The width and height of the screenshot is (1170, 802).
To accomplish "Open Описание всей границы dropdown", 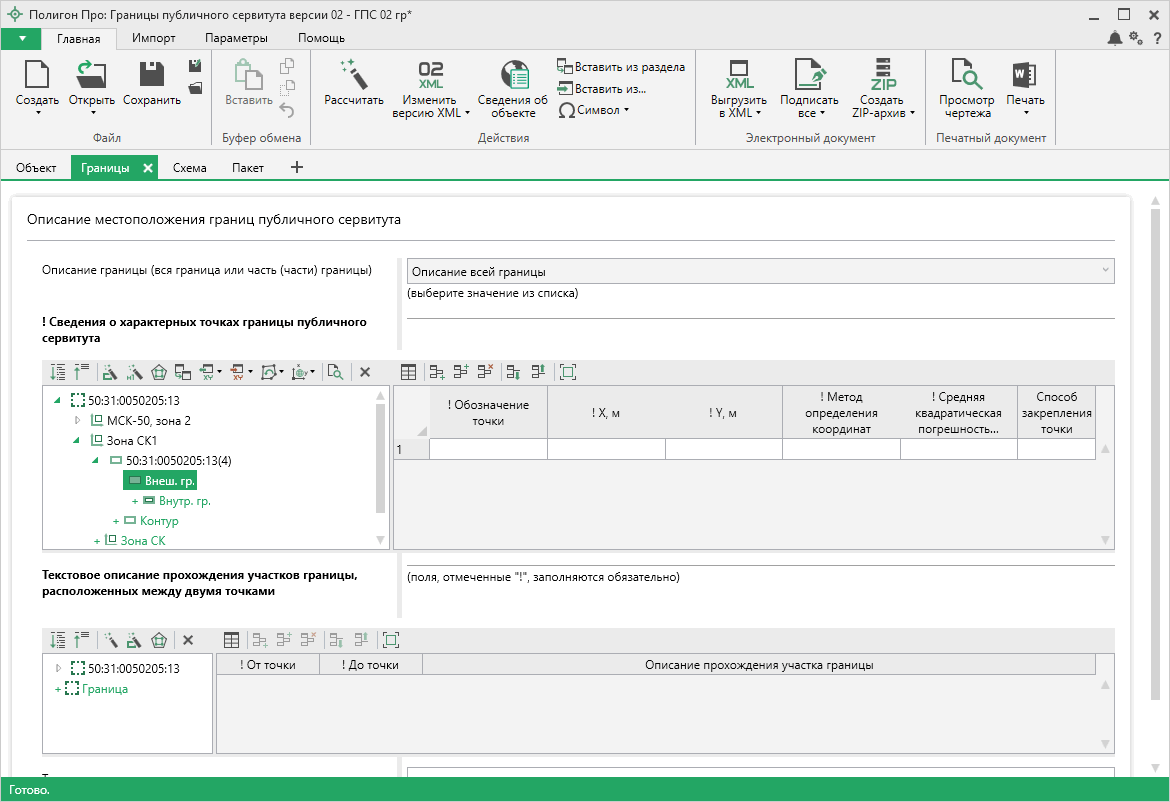I will [x=760, y=271].
